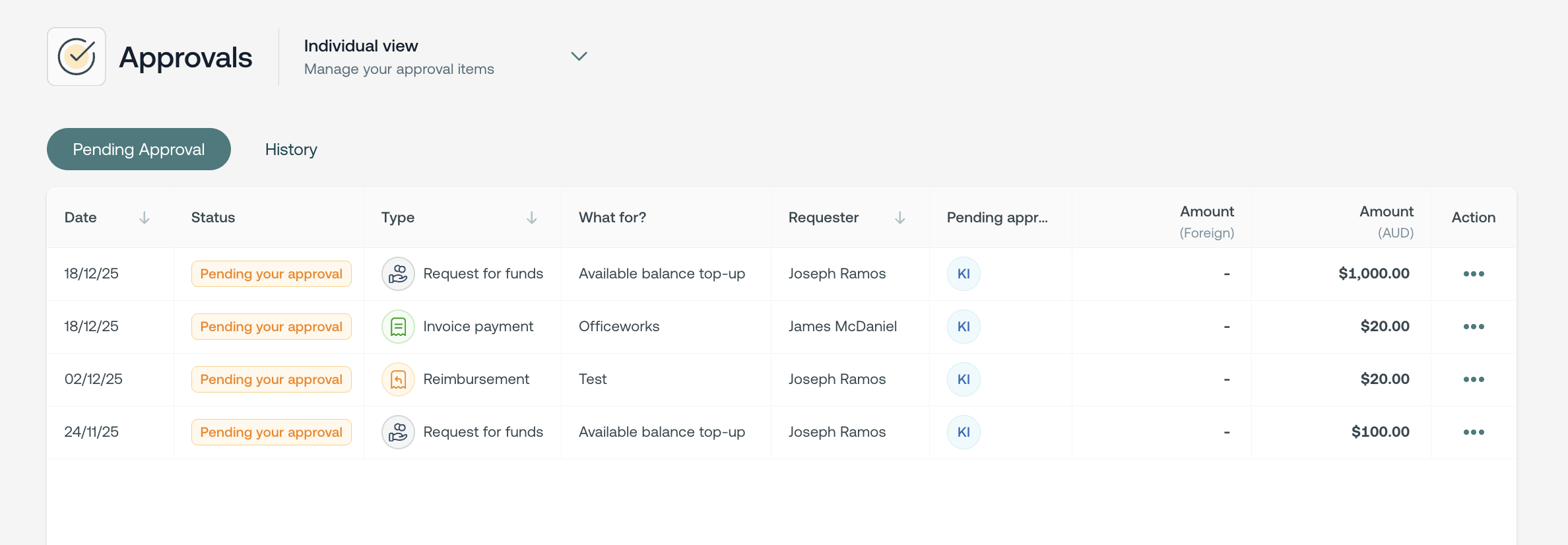Image resolution: width=1568 pixels, height=545 pixels.
Task: Sort the table by Type column arrow
Action: 531,218
